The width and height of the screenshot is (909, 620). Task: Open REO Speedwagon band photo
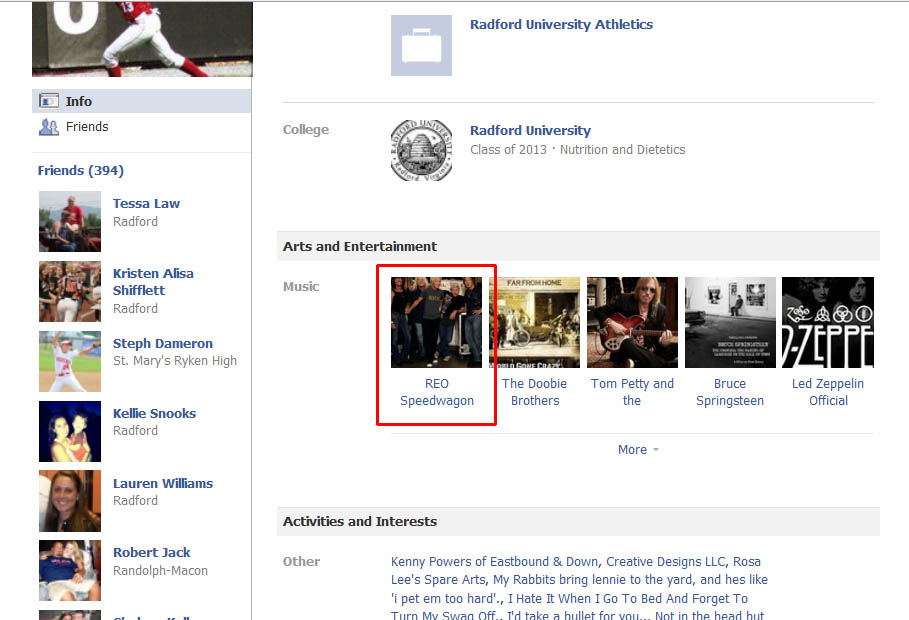click(436, 323)
